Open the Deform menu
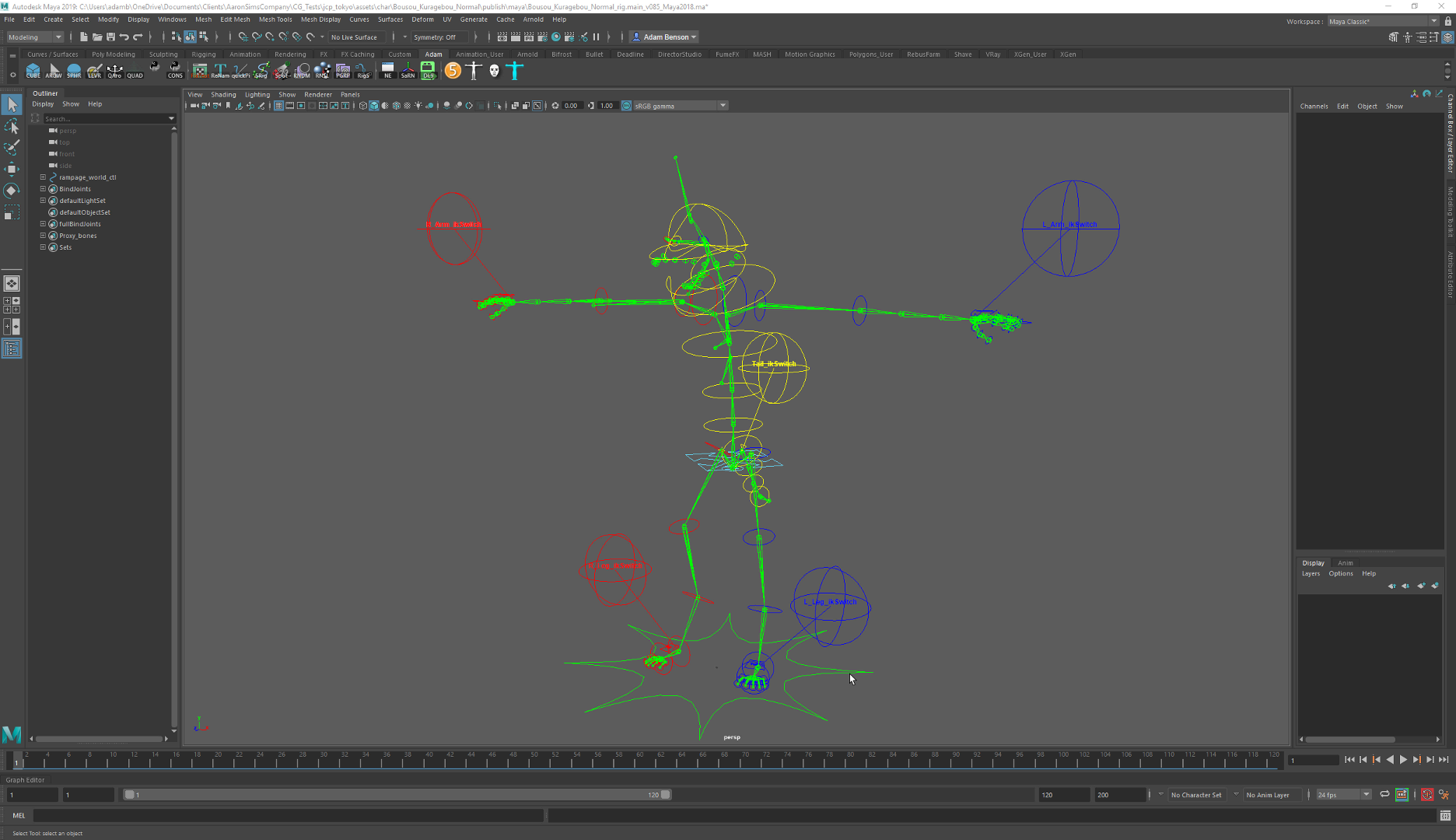 [422, 19]
